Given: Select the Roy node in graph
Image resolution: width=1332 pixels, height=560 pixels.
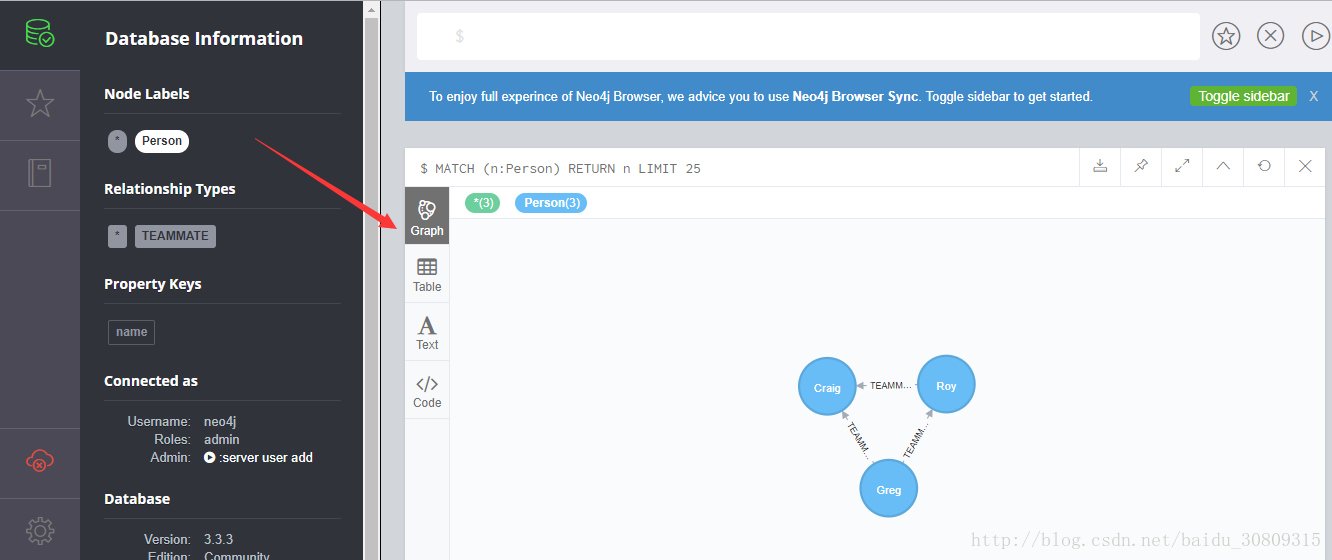Looking at the screenshot, I should [x=946, y=385].
